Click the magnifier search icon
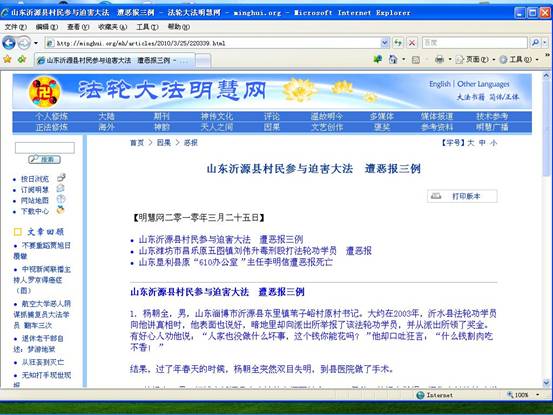 [535, 43]
